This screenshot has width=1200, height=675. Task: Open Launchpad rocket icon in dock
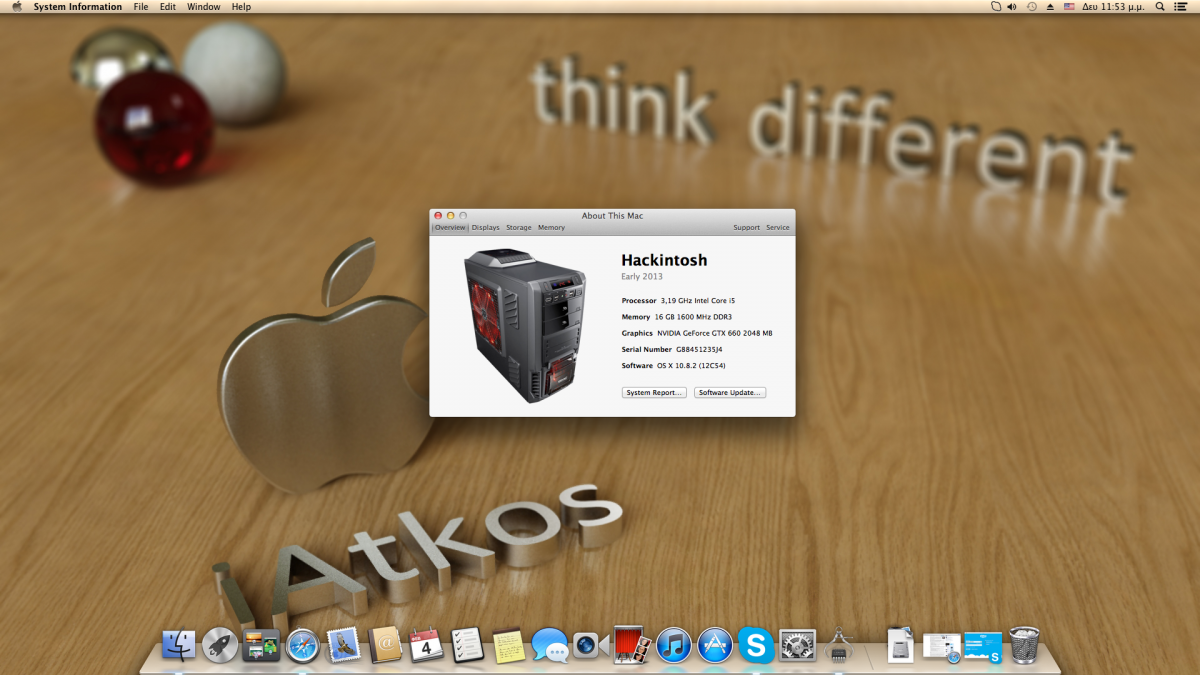pos(220,645)
